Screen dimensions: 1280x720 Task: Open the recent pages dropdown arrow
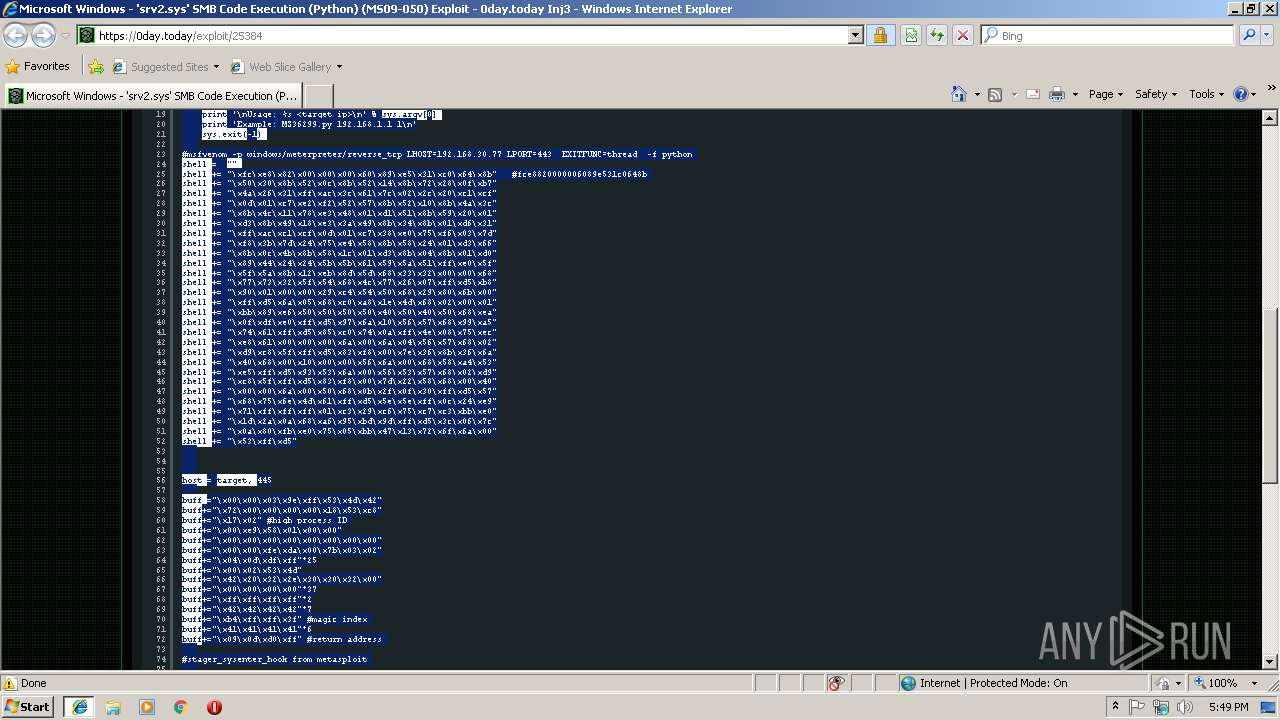click(x=65, y=36)
